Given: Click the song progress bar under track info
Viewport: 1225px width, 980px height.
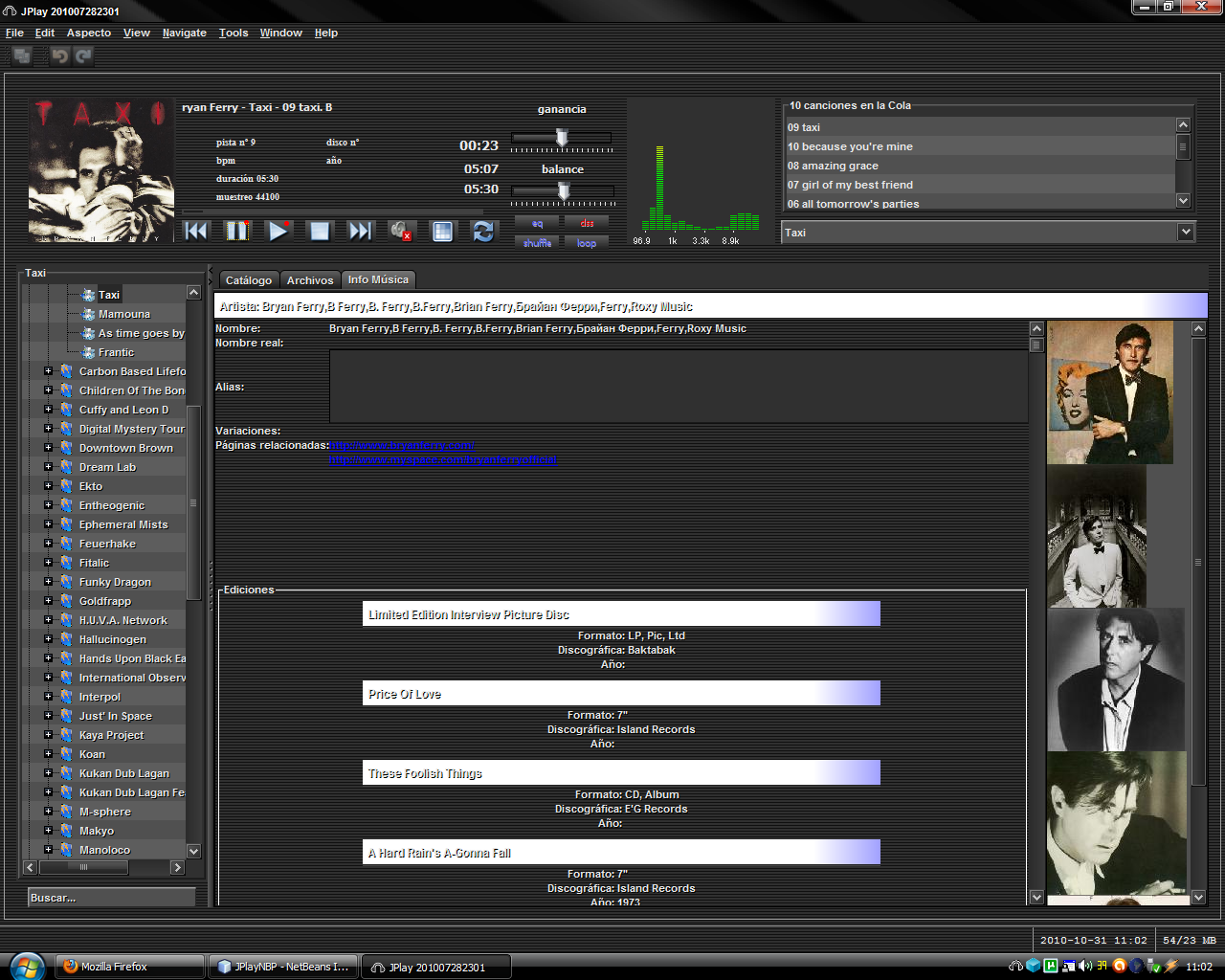Looking at the screenshot, I should pos(332,212).
